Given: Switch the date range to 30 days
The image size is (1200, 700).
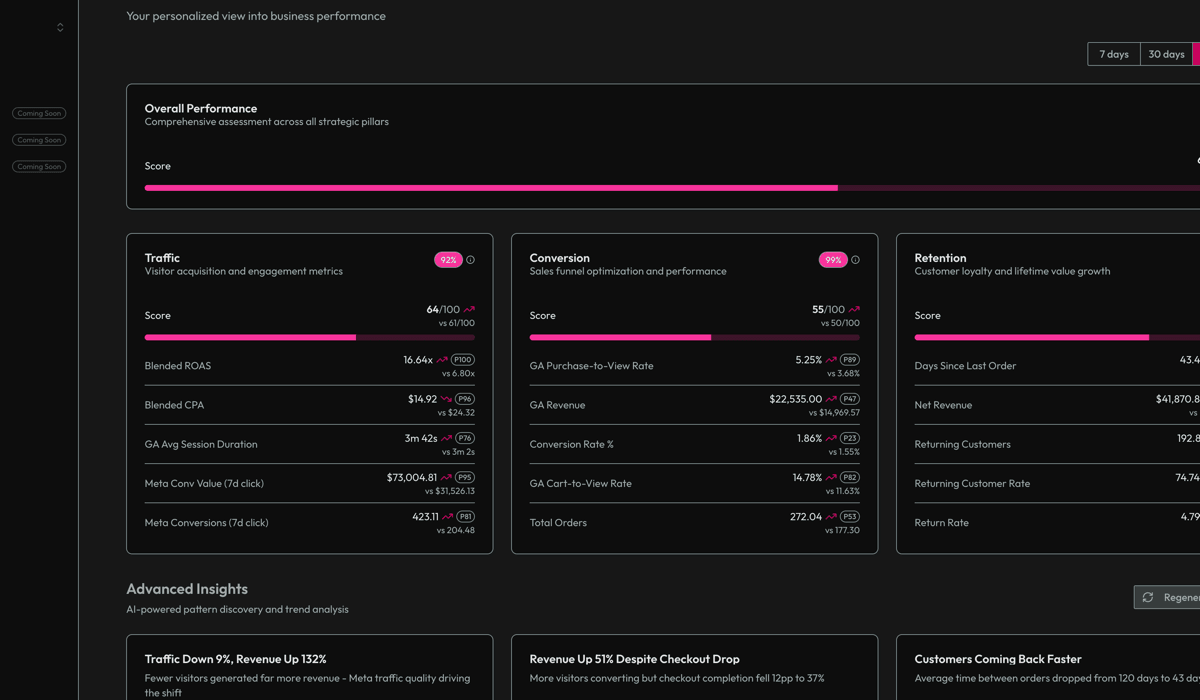Looking at the screenshot, I should [x=1166, y=54].
